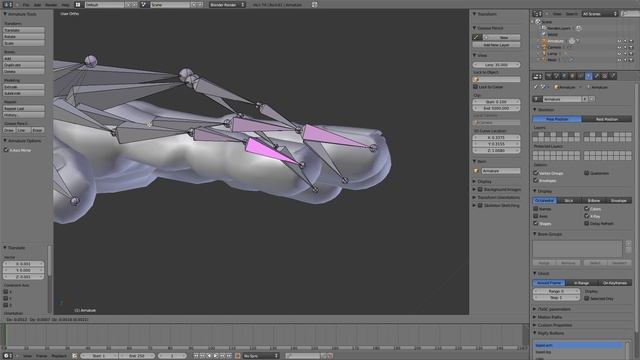The width and height of the screenshot is (640, 360).
Task: Toggle the Vertex Groups deform checkbox
Action: [536, 173]
